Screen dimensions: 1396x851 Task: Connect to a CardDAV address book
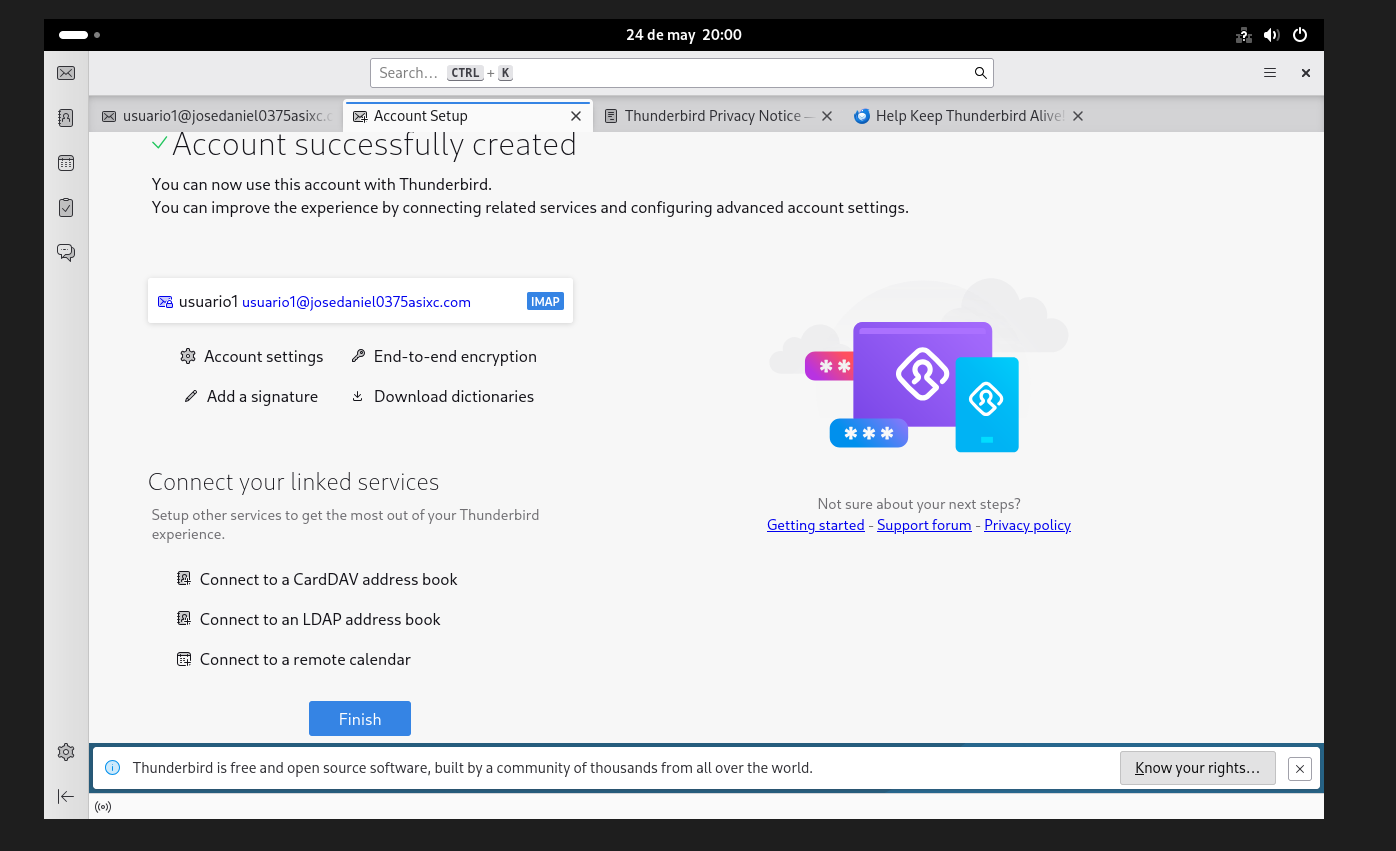317,579
